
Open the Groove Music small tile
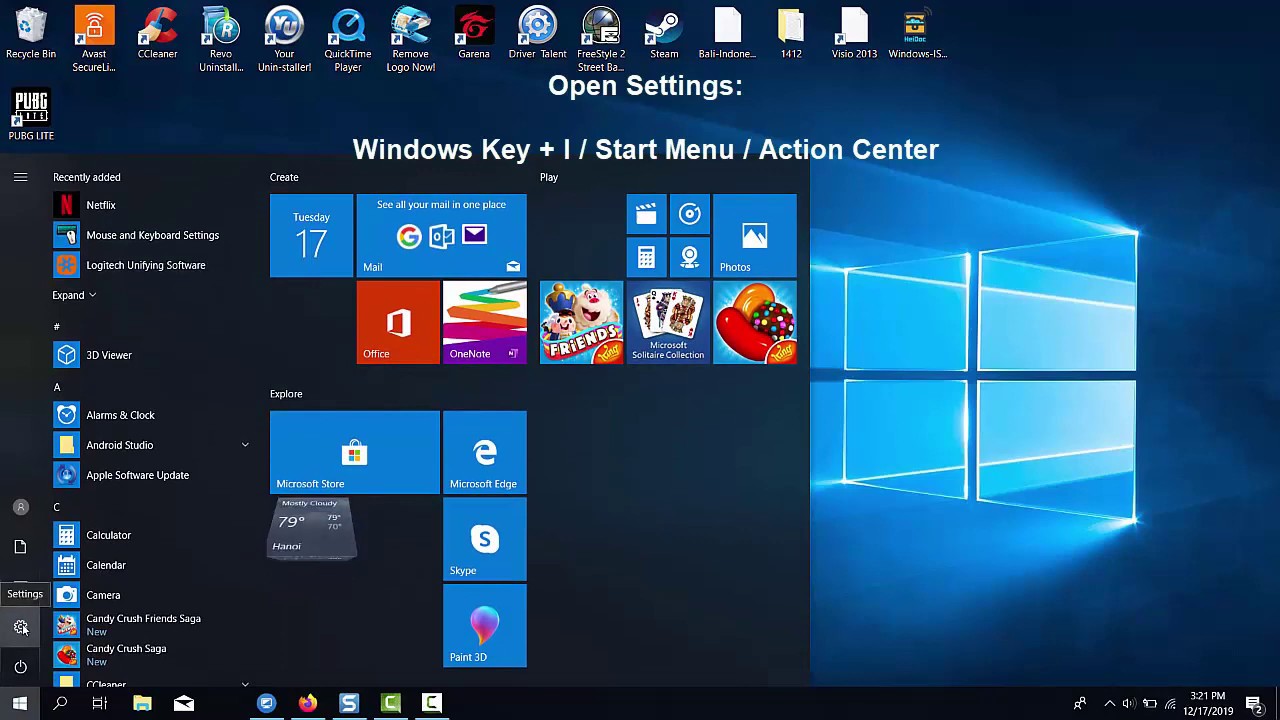point(689,214)
